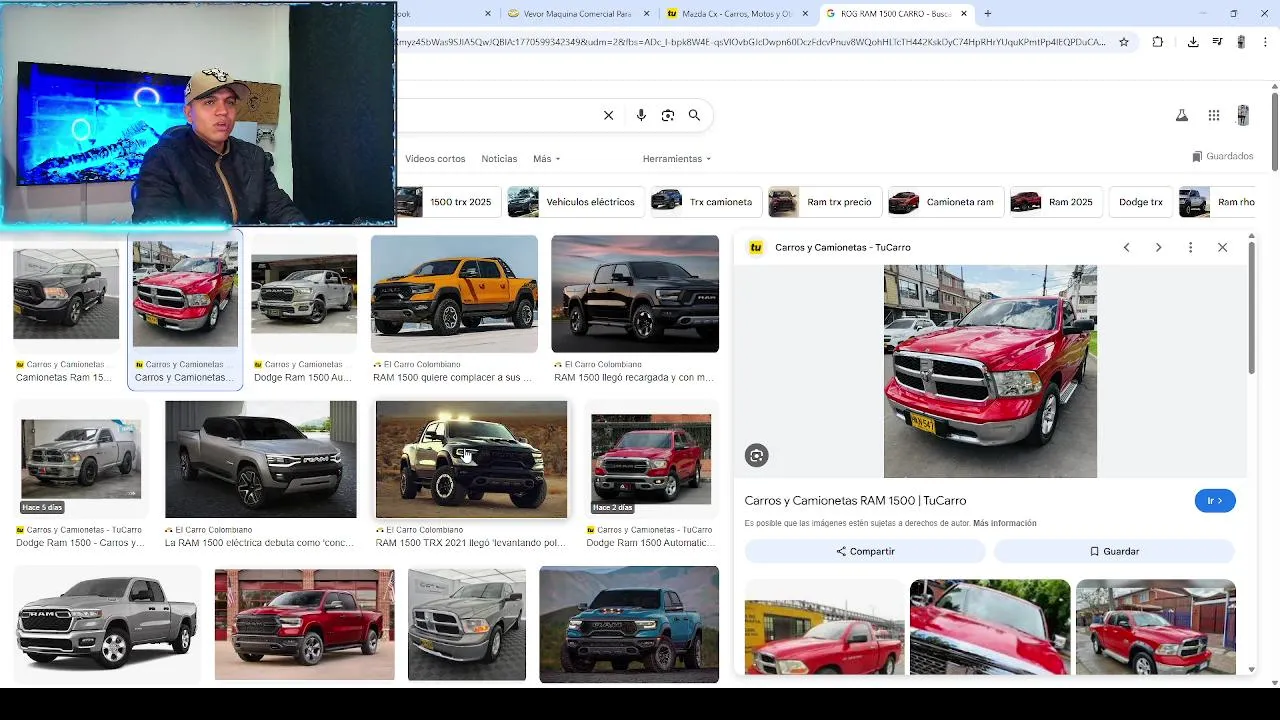Image resolution: width=1280 pixels, height=720 pixels.
Task: Start voice search with microphone icon
Action: (641, 115)
